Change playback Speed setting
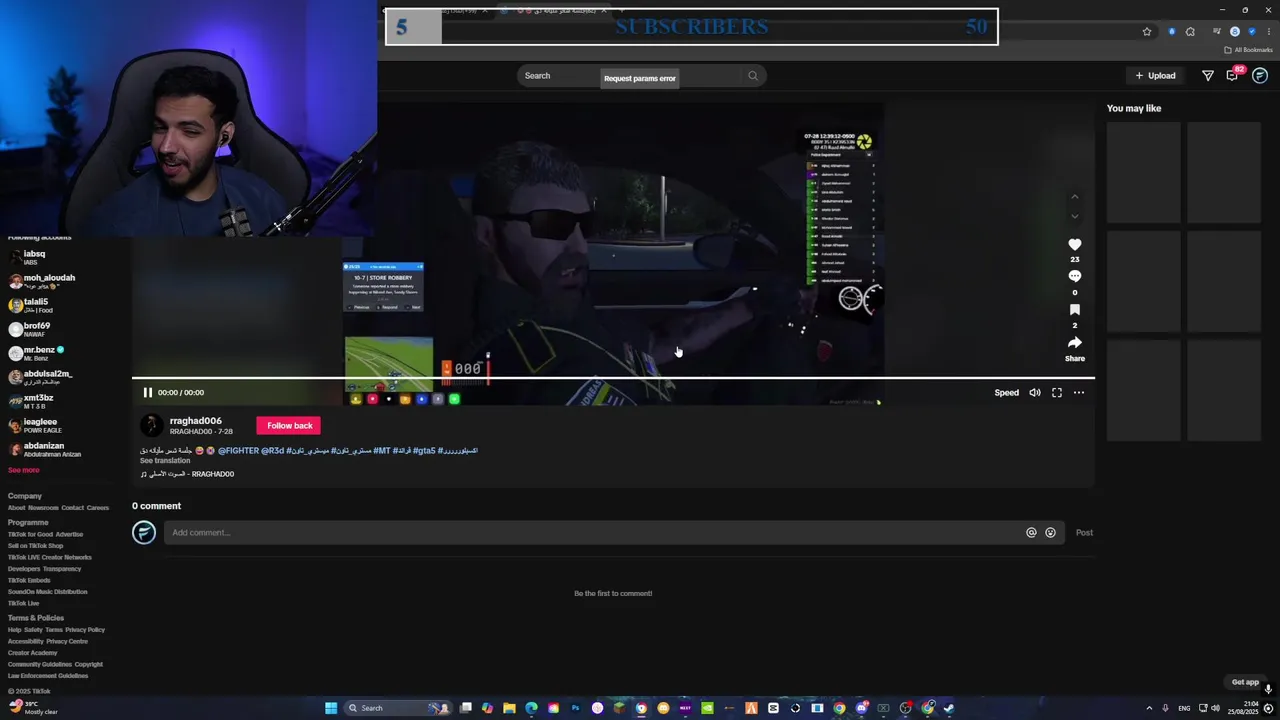Viewport: 1280px width, 720px height. [1007, 393]
